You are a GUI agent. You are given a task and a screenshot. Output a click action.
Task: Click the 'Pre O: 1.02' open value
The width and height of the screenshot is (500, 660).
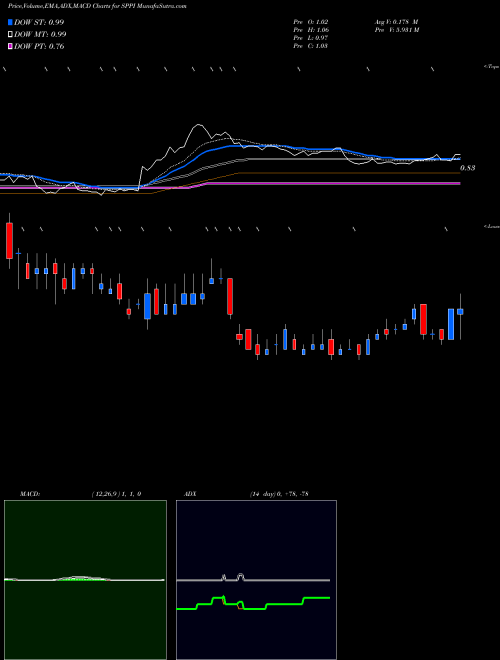click(x=311, y=22)
